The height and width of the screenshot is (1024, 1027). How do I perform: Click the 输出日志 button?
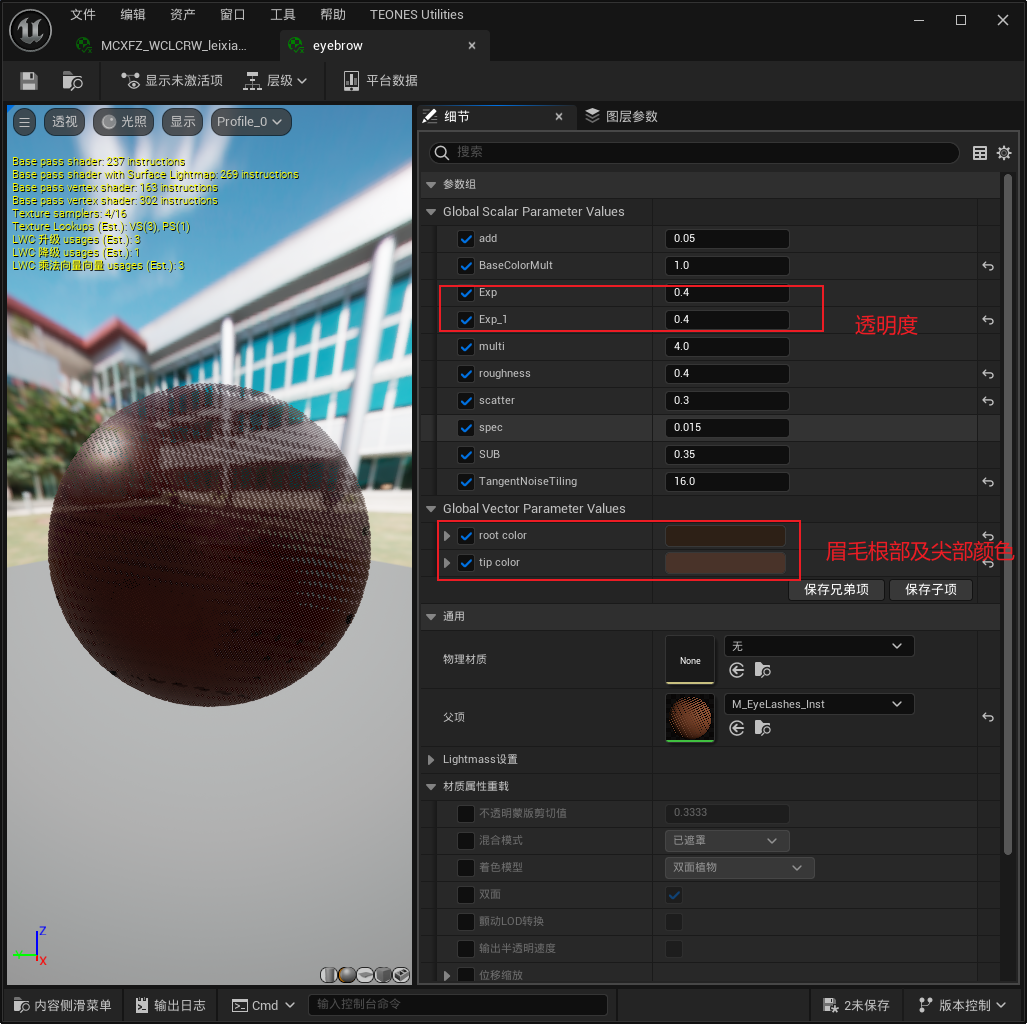point(170,1005)
